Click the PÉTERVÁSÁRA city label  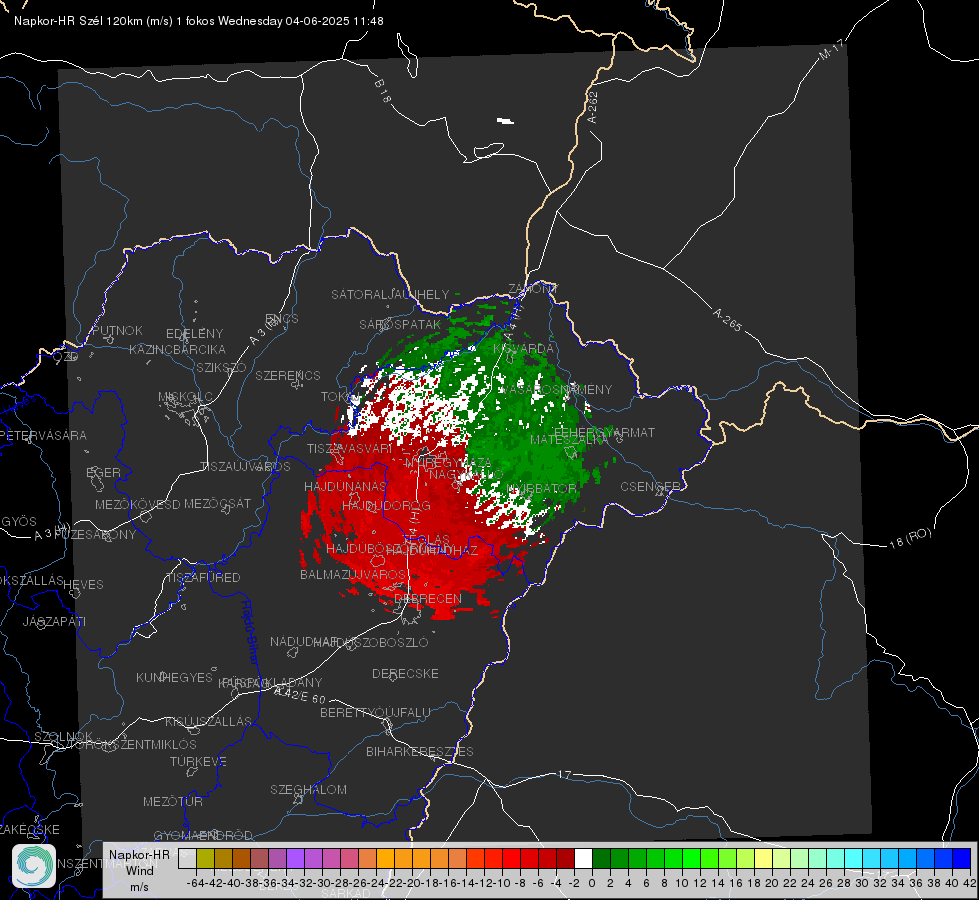44,435
